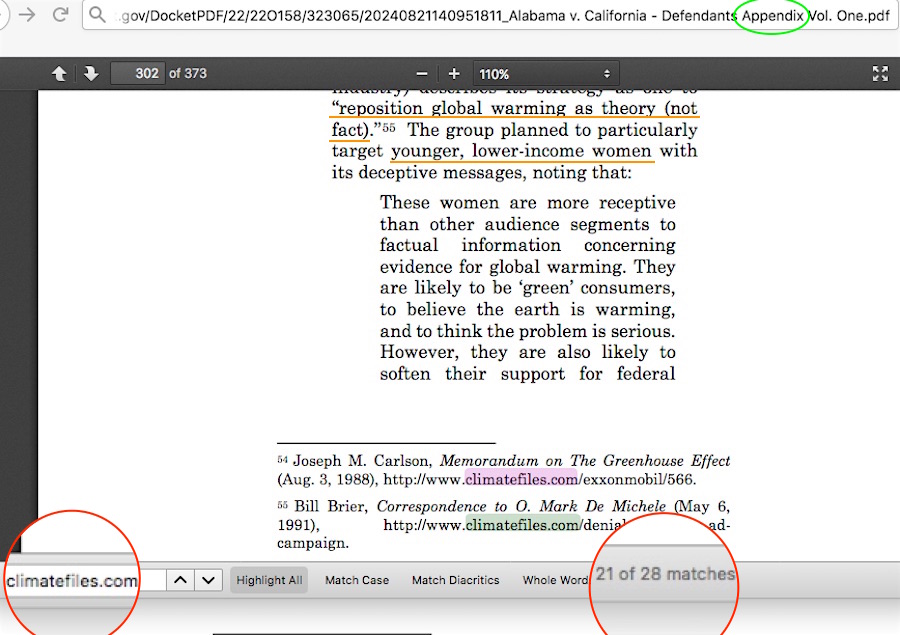The width and height of the screenshot is (900, 635).
Task: Navigate forward in browser history
Action: [x=27, y=15]
